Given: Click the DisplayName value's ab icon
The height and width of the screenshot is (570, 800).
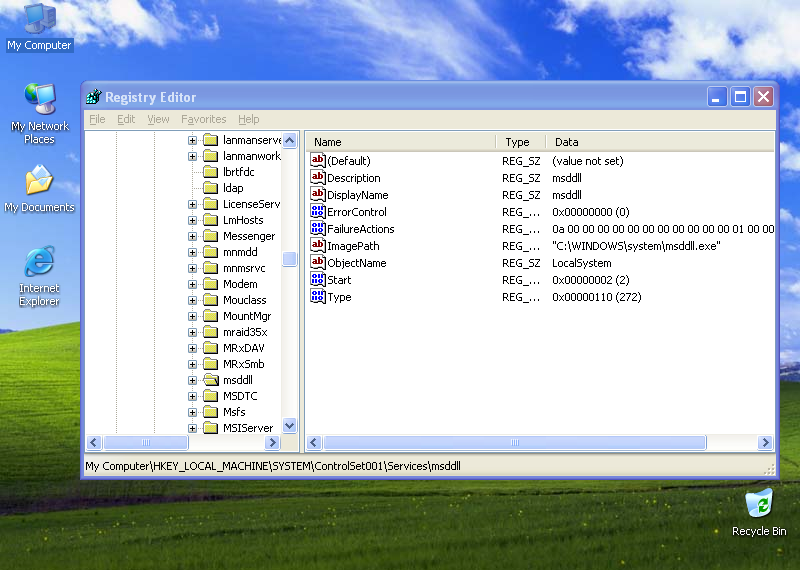Looking at the screenshot, I should (x=317, y=194).
